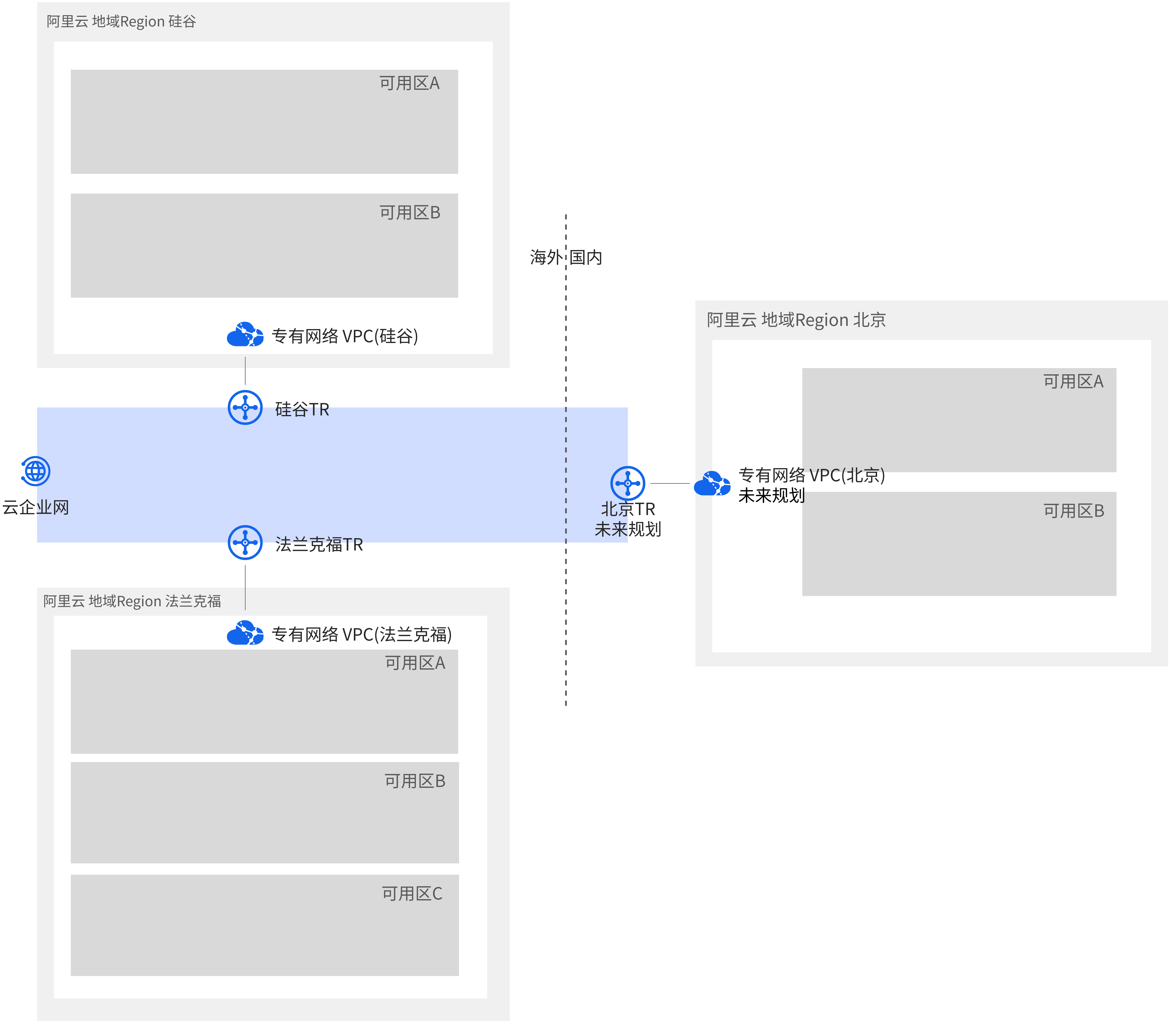This screenshot has height=1029, width=1176.
Task: Click the "硅谷TR" text label
Action: tap(303, 409)
